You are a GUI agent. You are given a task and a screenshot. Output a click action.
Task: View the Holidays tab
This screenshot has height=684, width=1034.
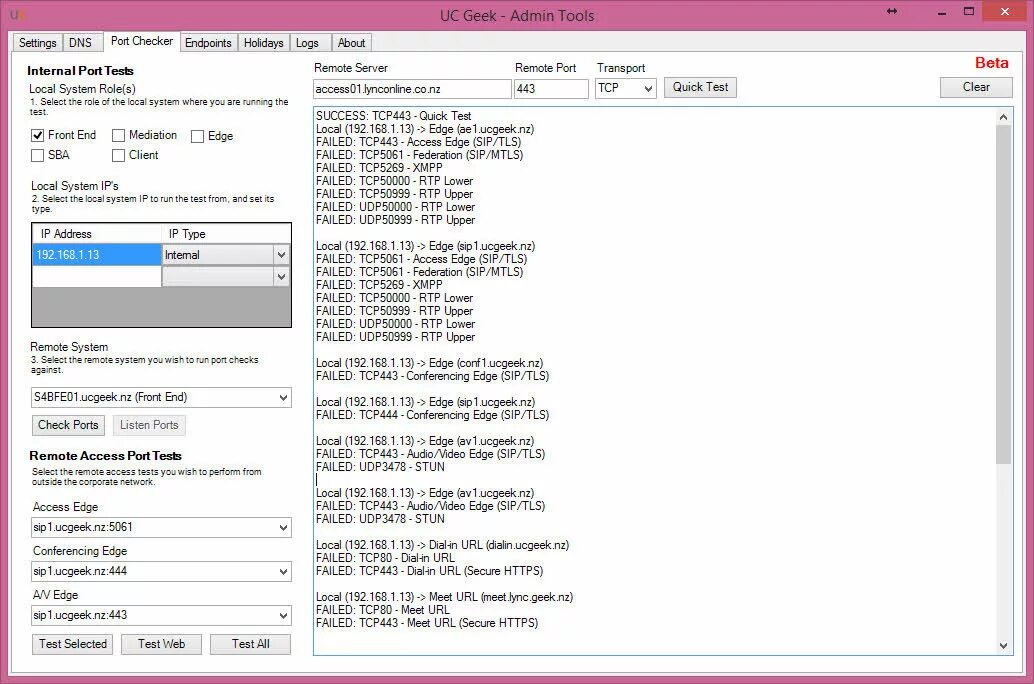coord(263,43)
